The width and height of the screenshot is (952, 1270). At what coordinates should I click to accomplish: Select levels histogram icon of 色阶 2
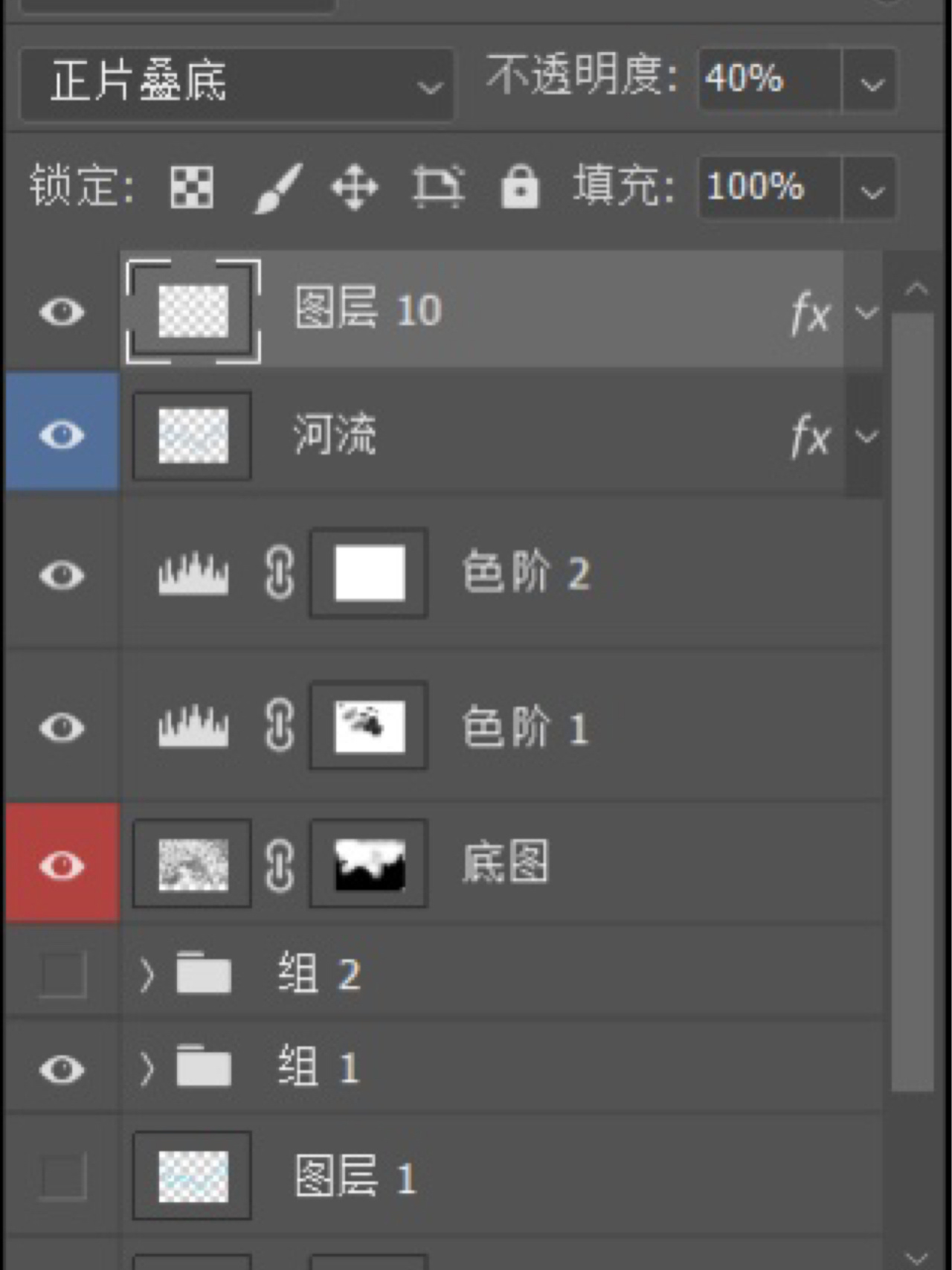[x=193, y=573]
